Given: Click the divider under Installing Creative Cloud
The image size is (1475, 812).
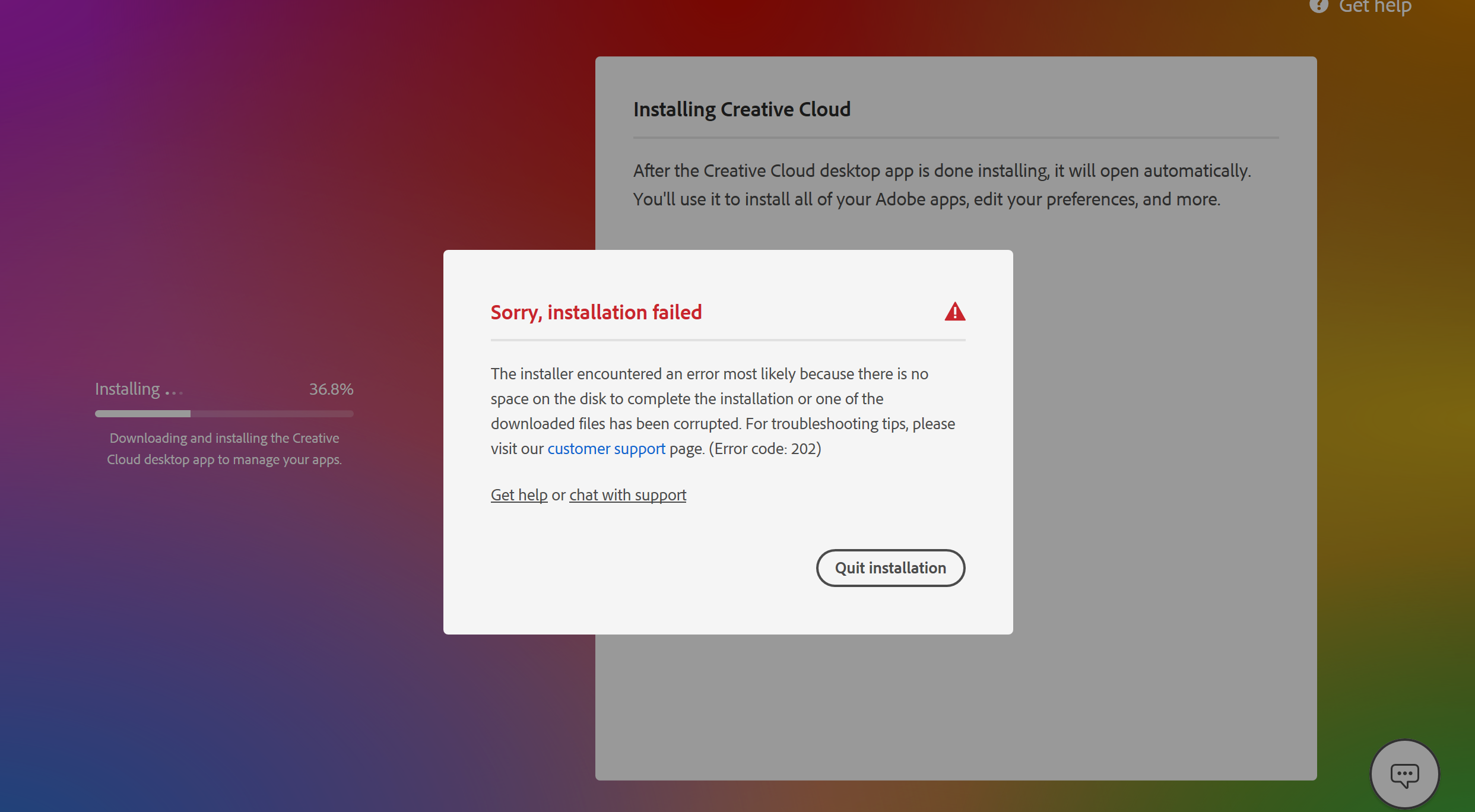Looking at the screenshot, I should [x=956, y=138].
